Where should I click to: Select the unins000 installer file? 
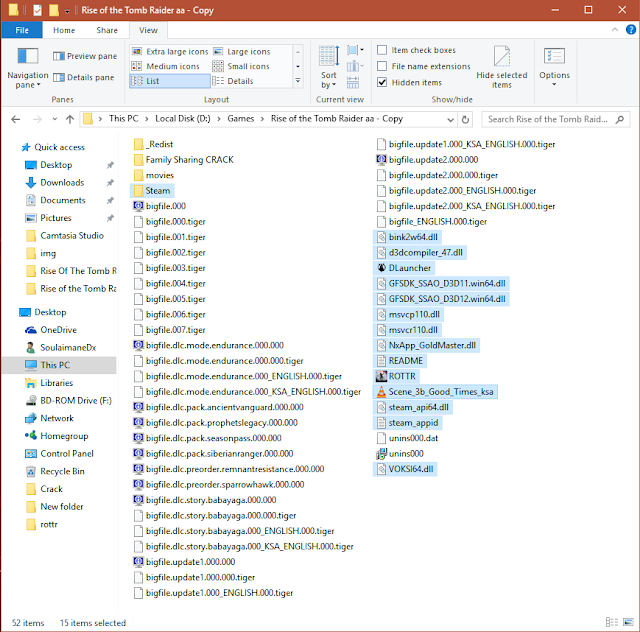(400, 454)
